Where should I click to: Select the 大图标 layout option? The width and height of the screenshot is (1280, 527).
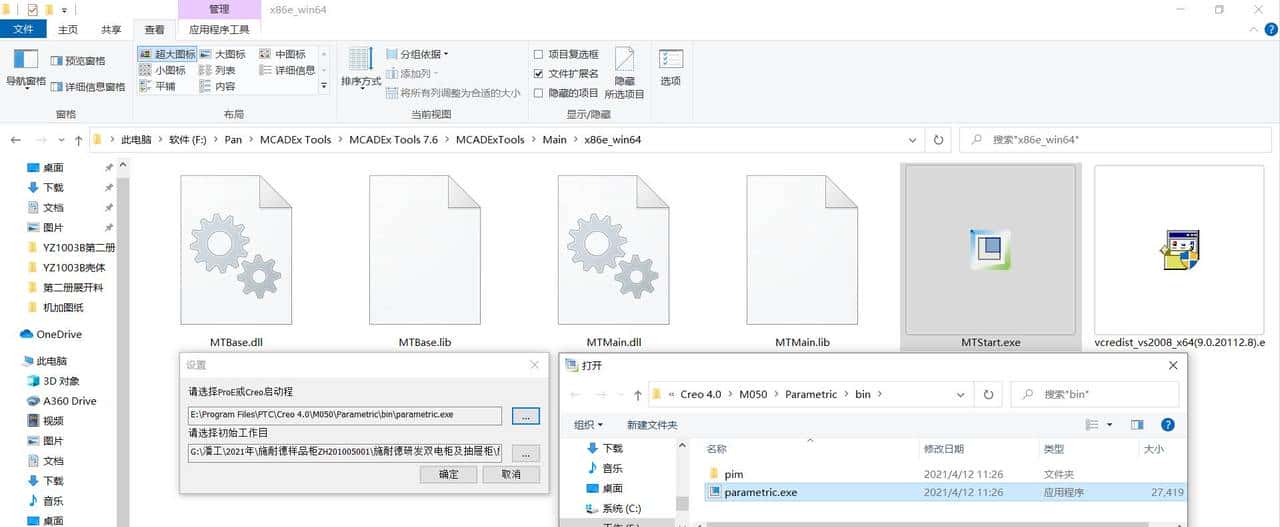click(x=222, y=54)
